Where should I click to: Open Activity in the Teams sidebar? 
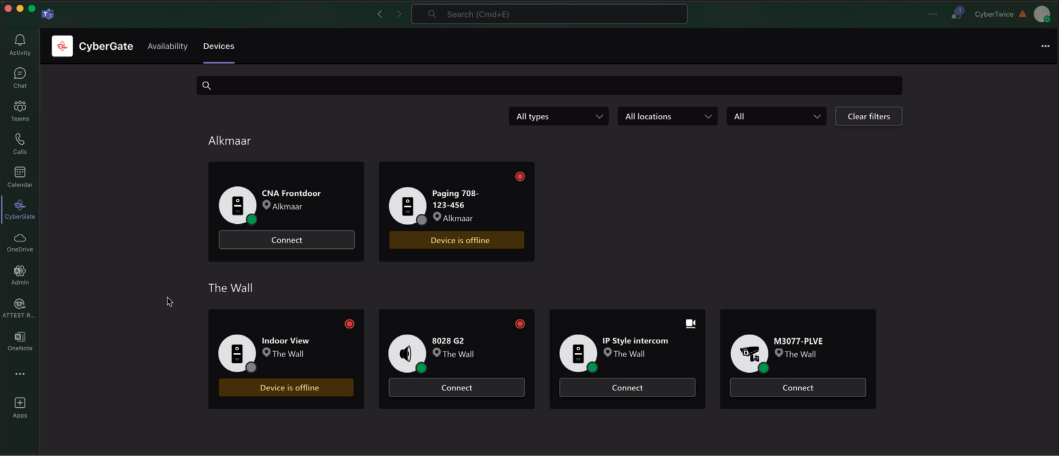pos(20,45)
